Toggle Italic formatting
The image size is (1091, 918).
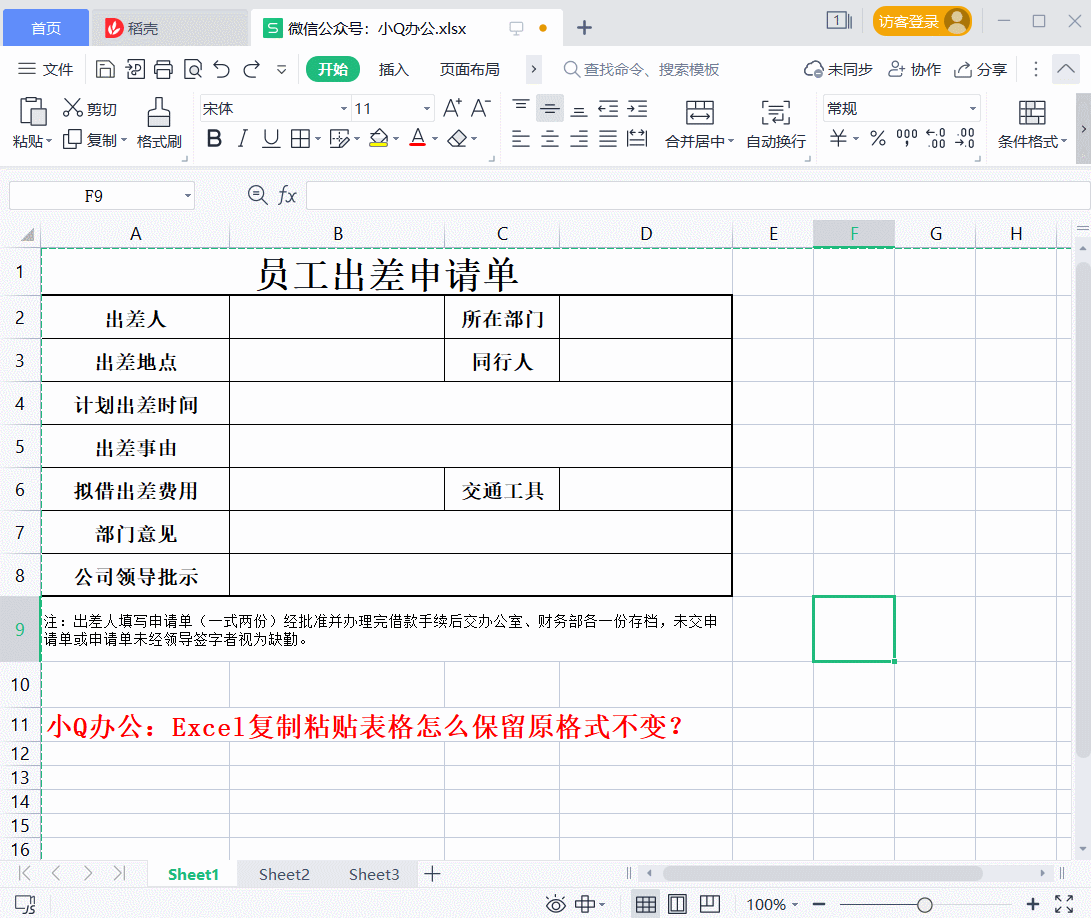[242, 140]
